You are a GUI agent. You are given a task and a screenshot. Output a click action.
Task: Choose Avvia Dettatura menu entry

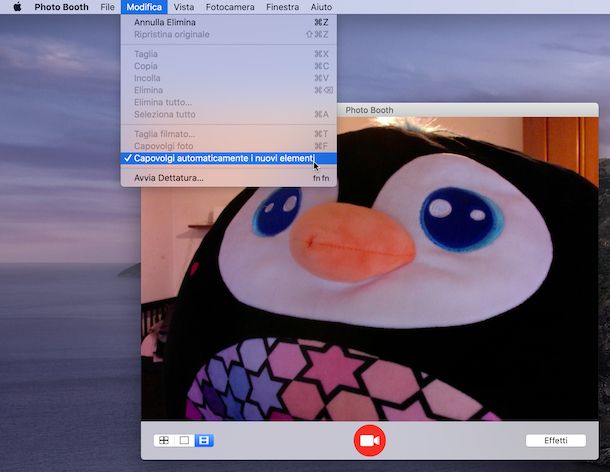point(229,178)
